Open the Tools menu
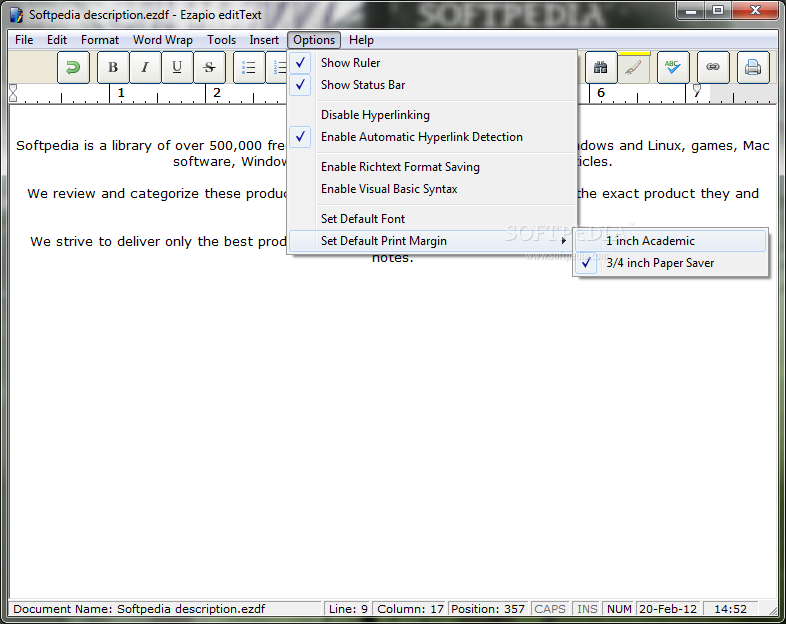Viewport: 786px width, 624px height. (221, 40)
